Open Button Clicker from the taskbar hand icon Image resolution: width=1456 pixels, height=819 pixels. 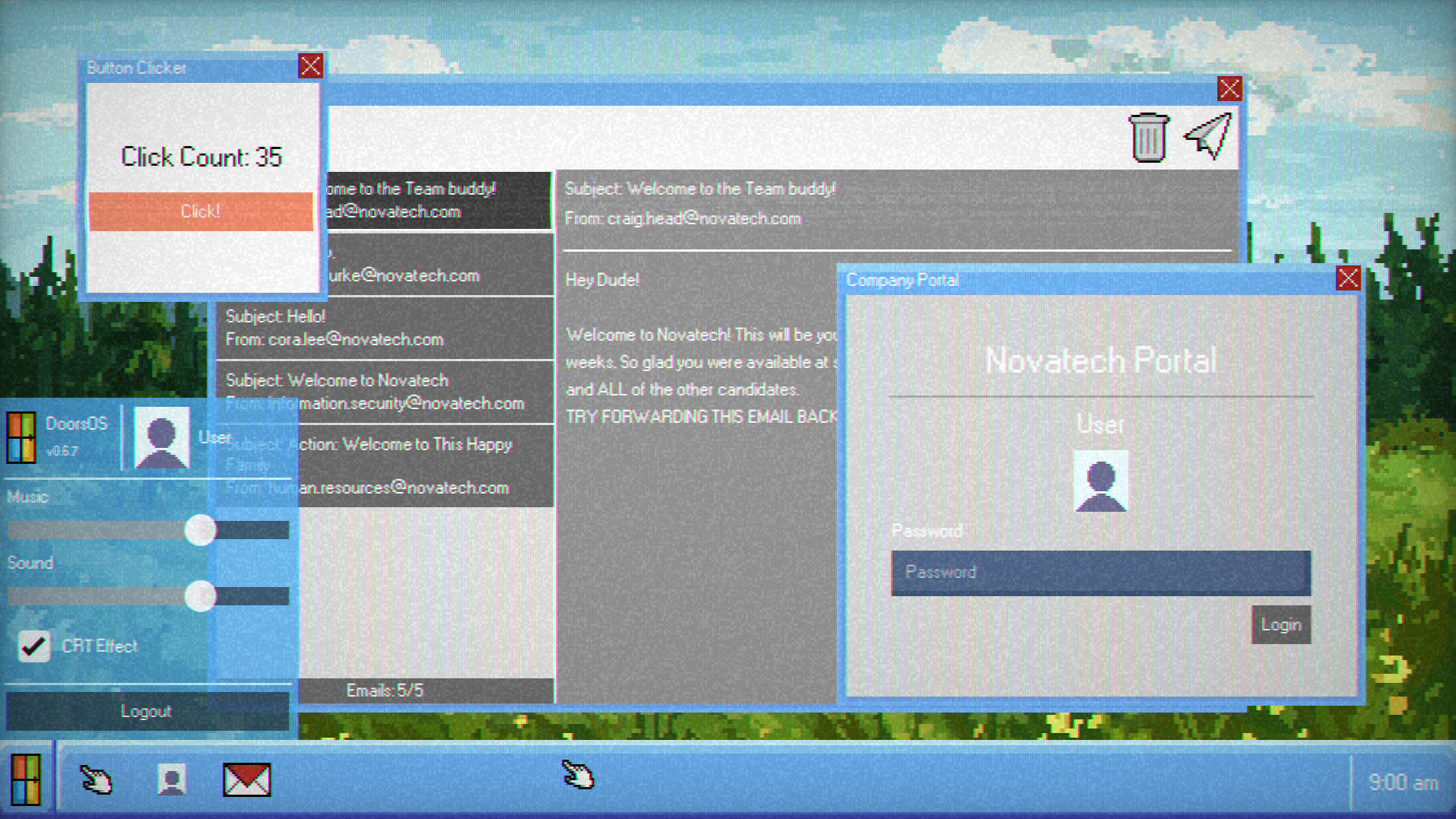[x=97, y=779]
